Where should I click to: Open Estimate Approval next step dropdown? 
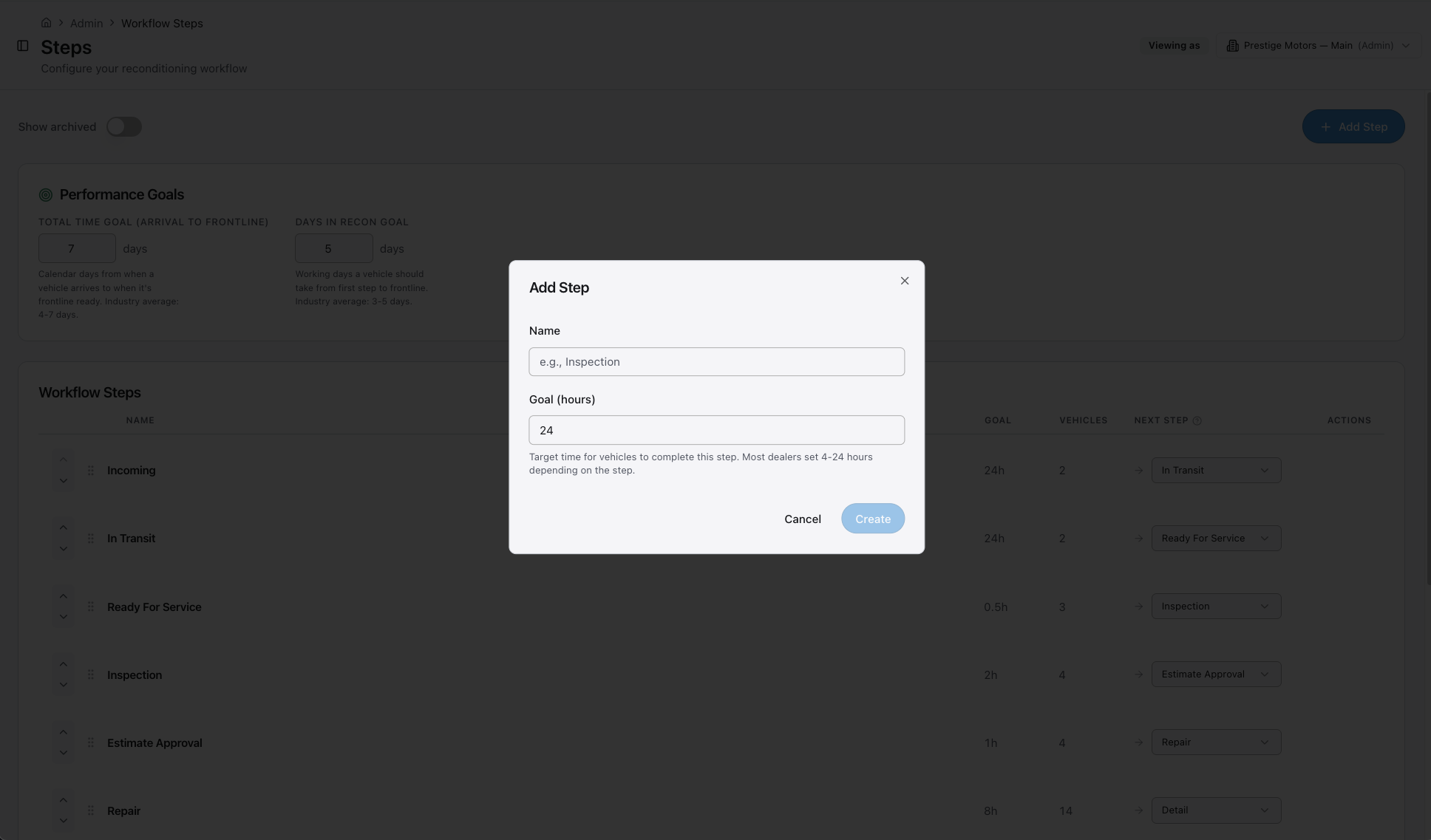click(x=1216, y=742)
